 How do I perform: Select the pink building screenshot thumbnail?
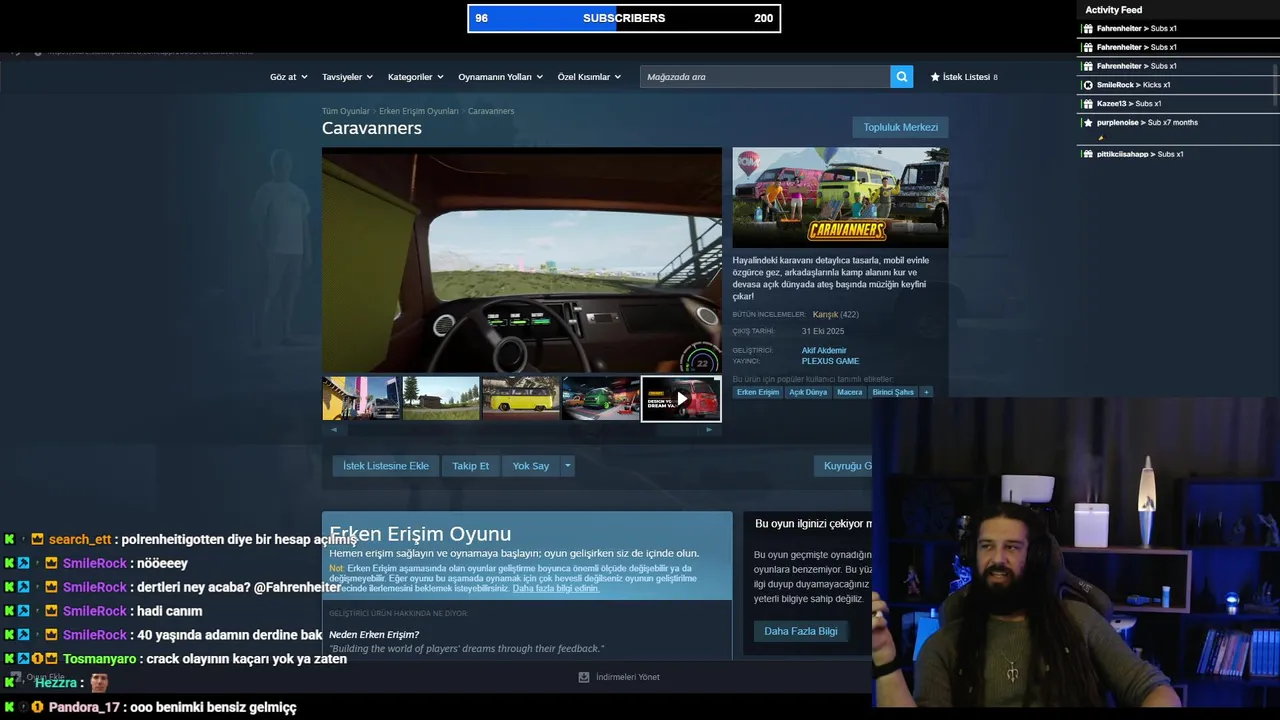coord(361,399)
